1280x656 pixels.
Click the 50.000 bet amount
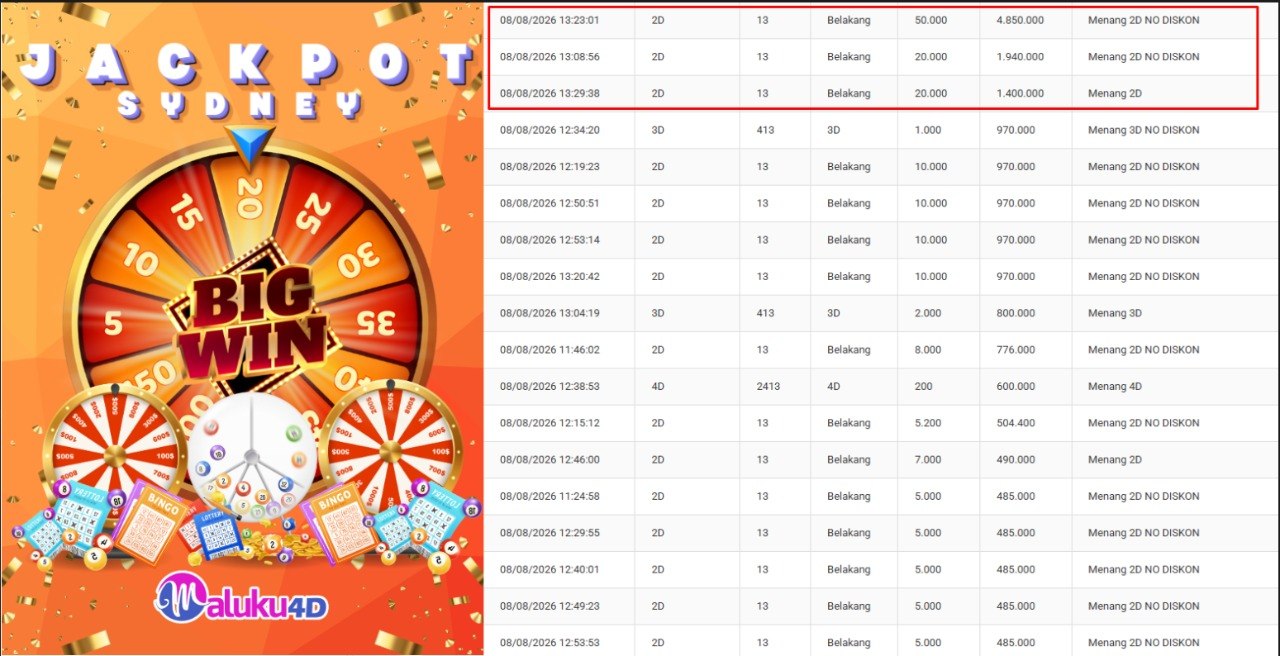(931, 20)
